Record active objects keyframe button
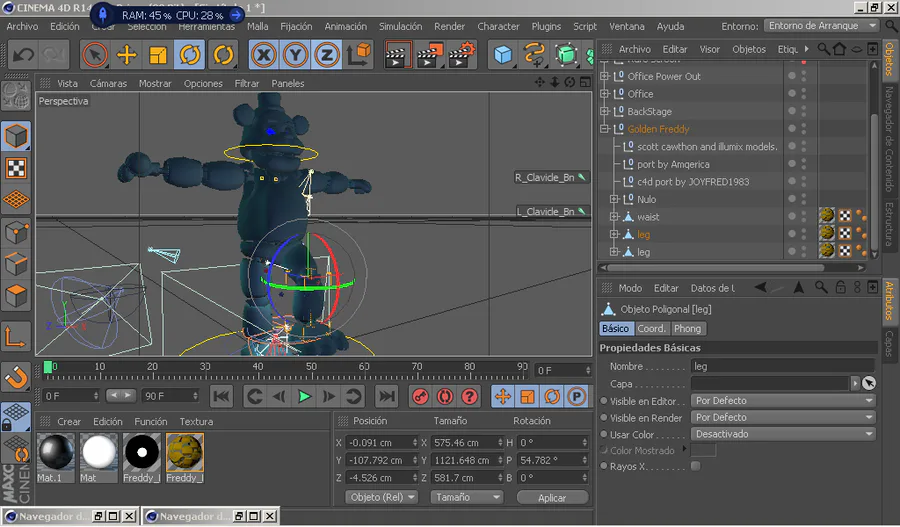 click(420, 396)
